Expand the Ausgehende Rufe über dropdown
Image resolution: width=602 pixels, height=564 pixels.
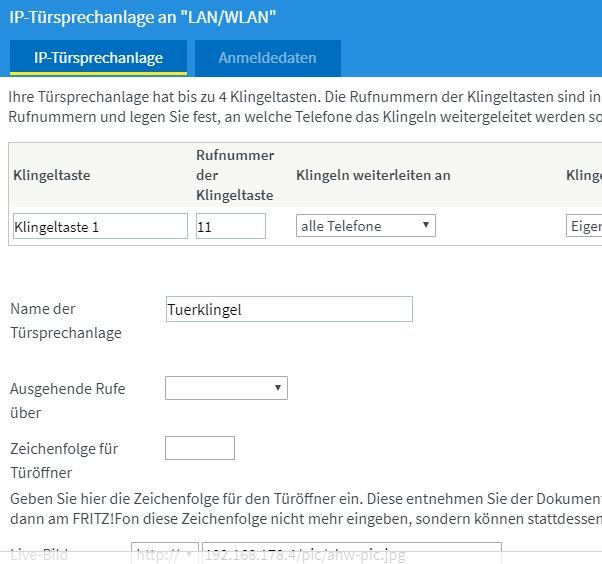(x=226, y=388)
